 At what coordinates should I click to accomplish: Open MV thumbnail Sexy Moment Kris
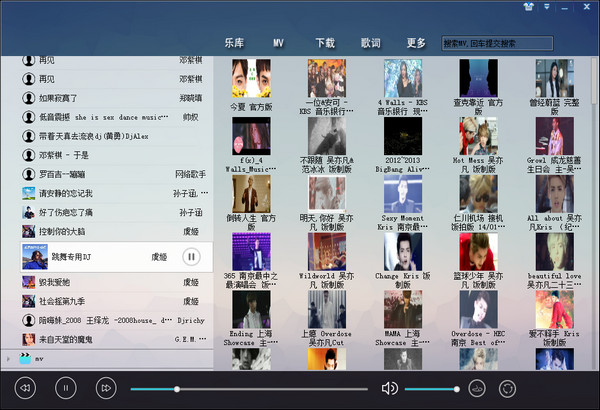click(403, 194)
